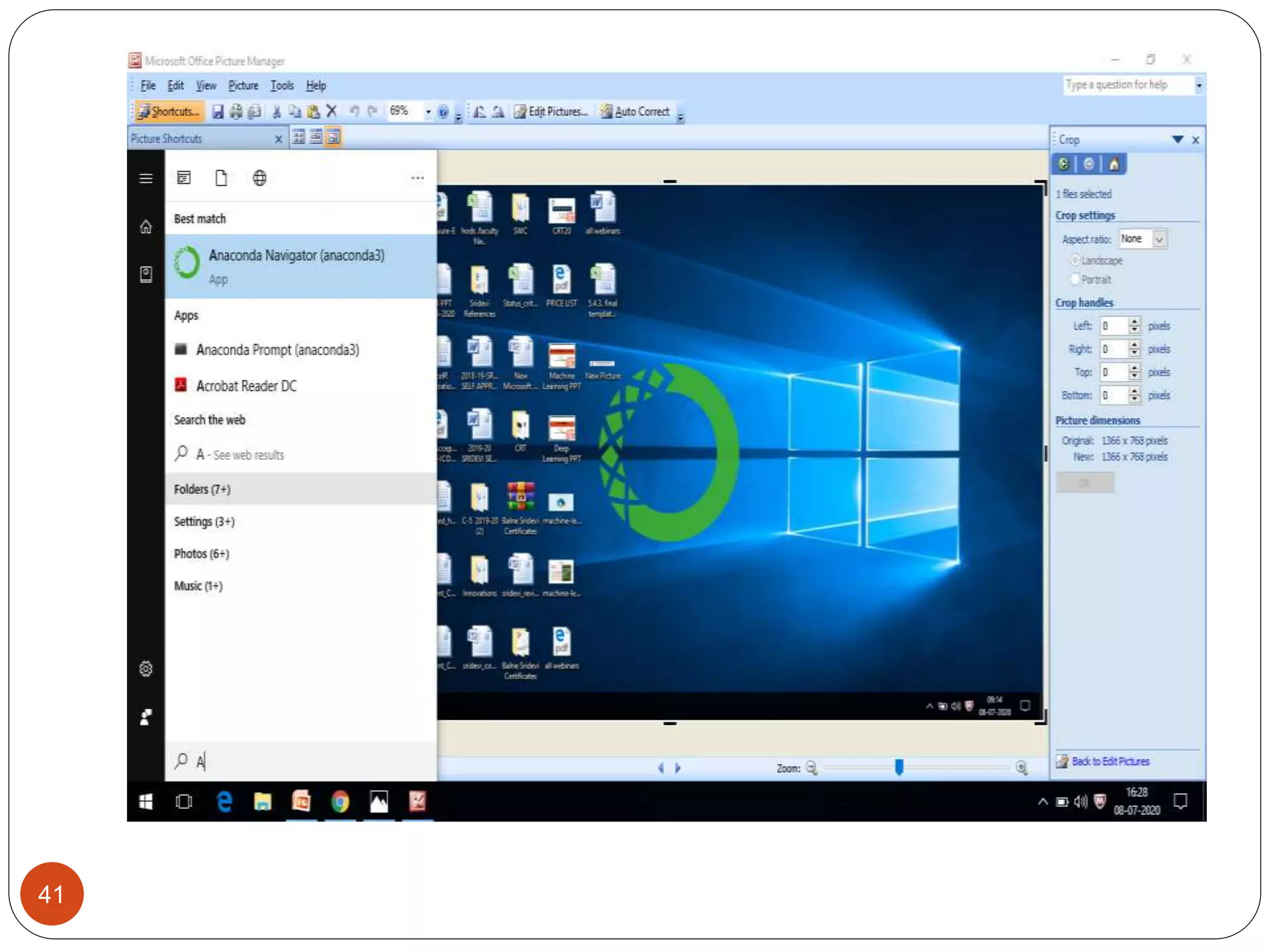Image resolution: width=1270 pixels, height=952 pixels.
Task: Switch to Thumbnail view icon
Action: [x=298, y=138]
